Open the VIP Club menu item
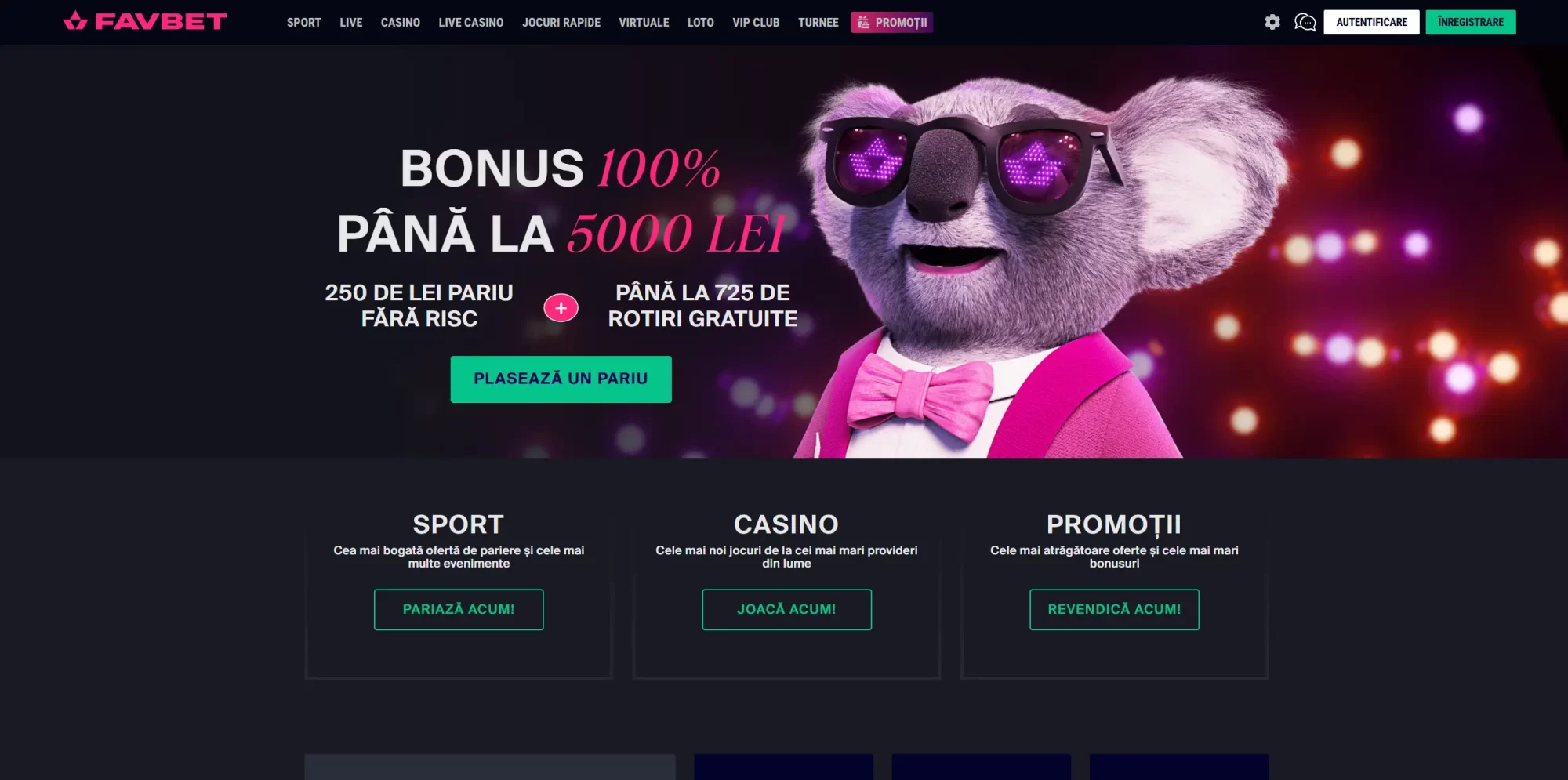1568x780 pixels. [756, 22]
